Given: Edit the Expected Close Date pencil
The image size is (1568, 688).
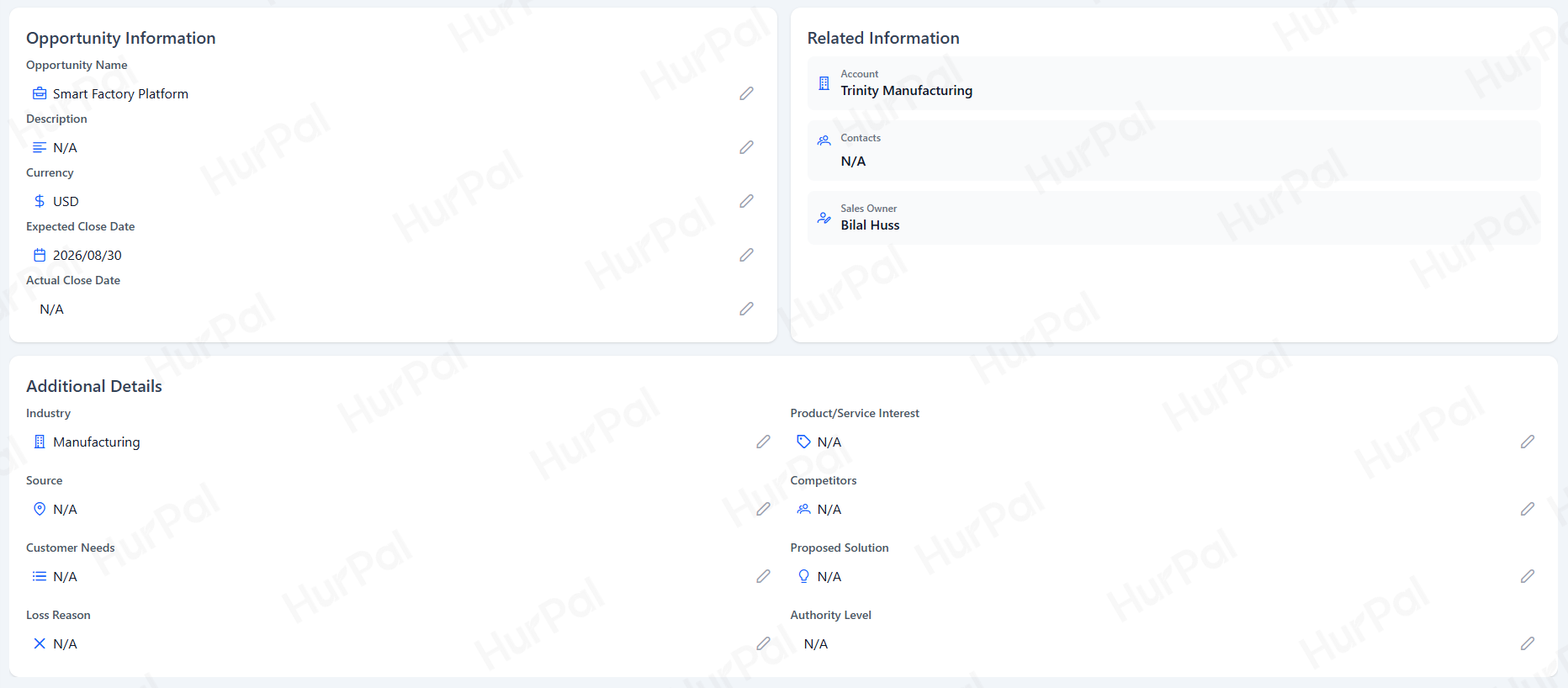Looking at the screenshot, I should click(746, 255).
